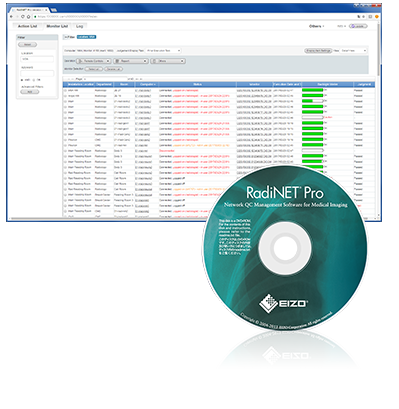Click the Select All button
The width and height of the screenshot is (399, 409).
[94, 69]
